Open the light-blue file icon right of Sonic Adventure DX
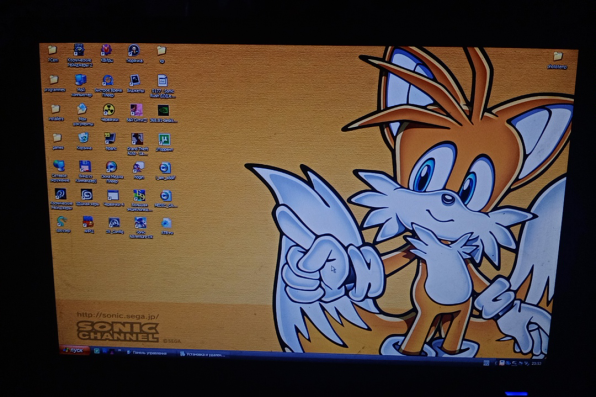The image size is (596, 397). 166,225
